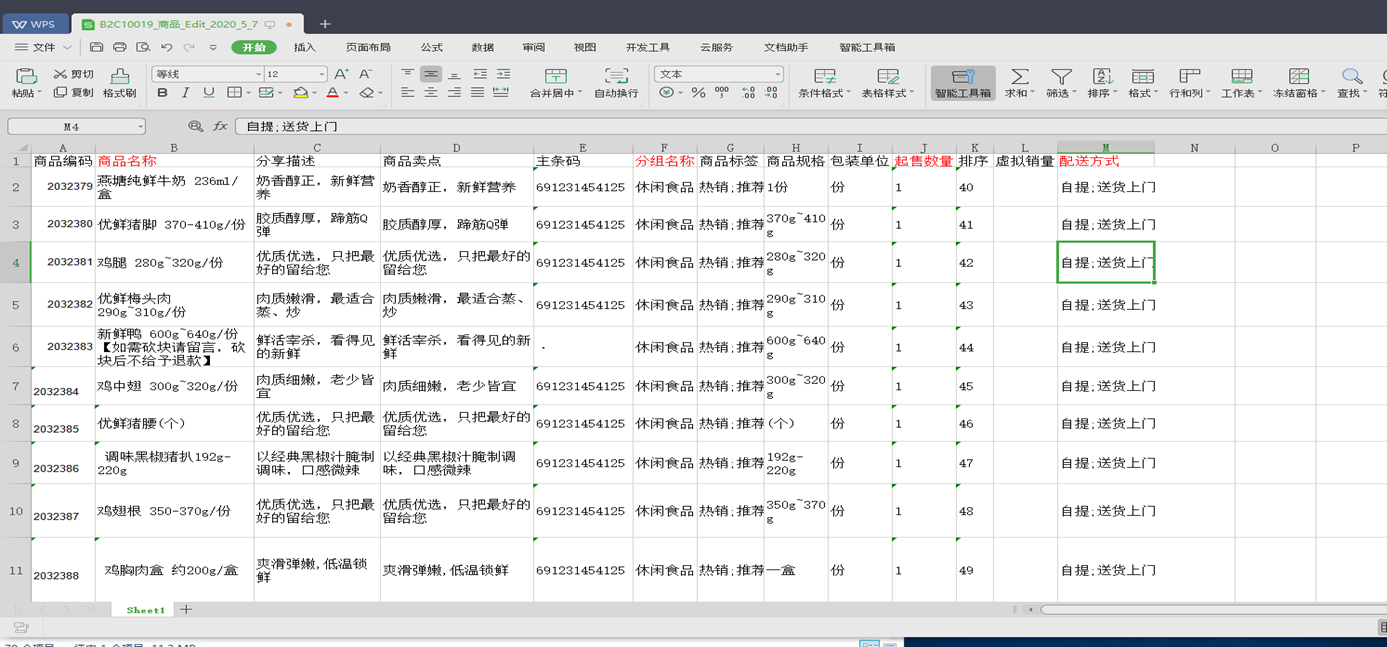Click the Percent style icon
Screen dimensions: 1387x647
698,93
